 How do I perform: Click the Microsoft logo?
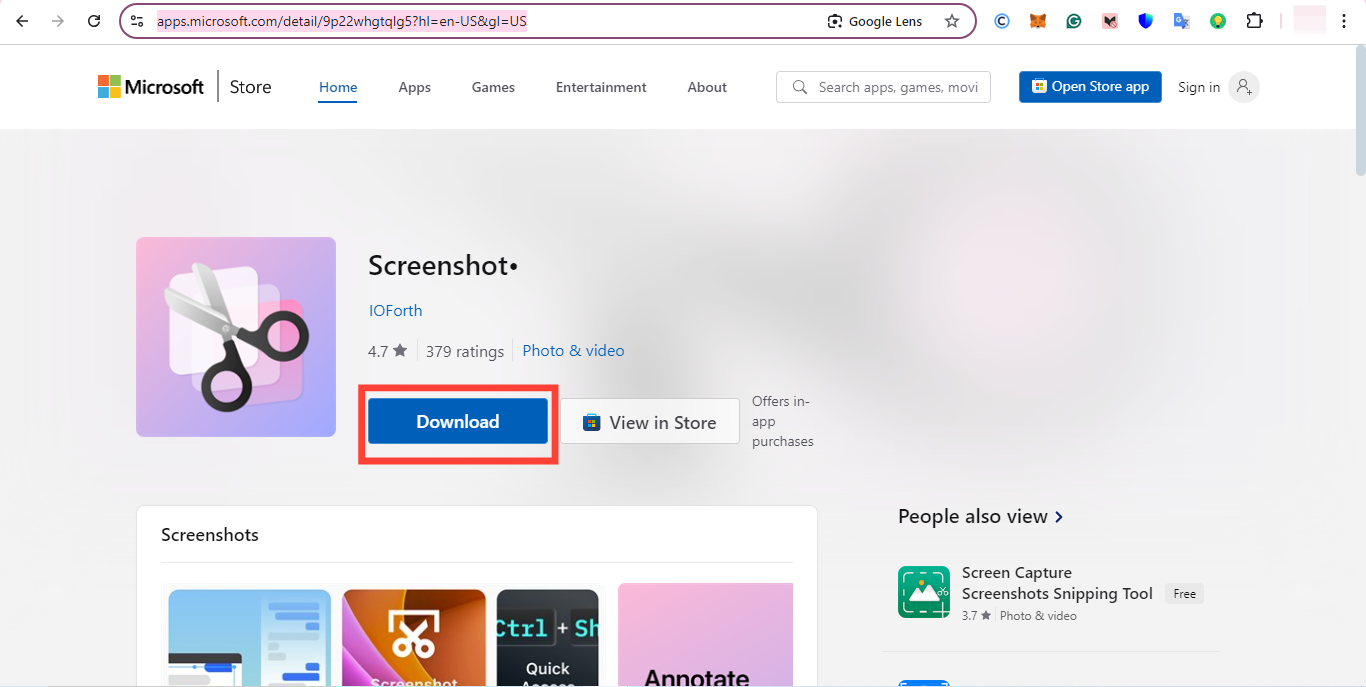[x=150, y=87]
